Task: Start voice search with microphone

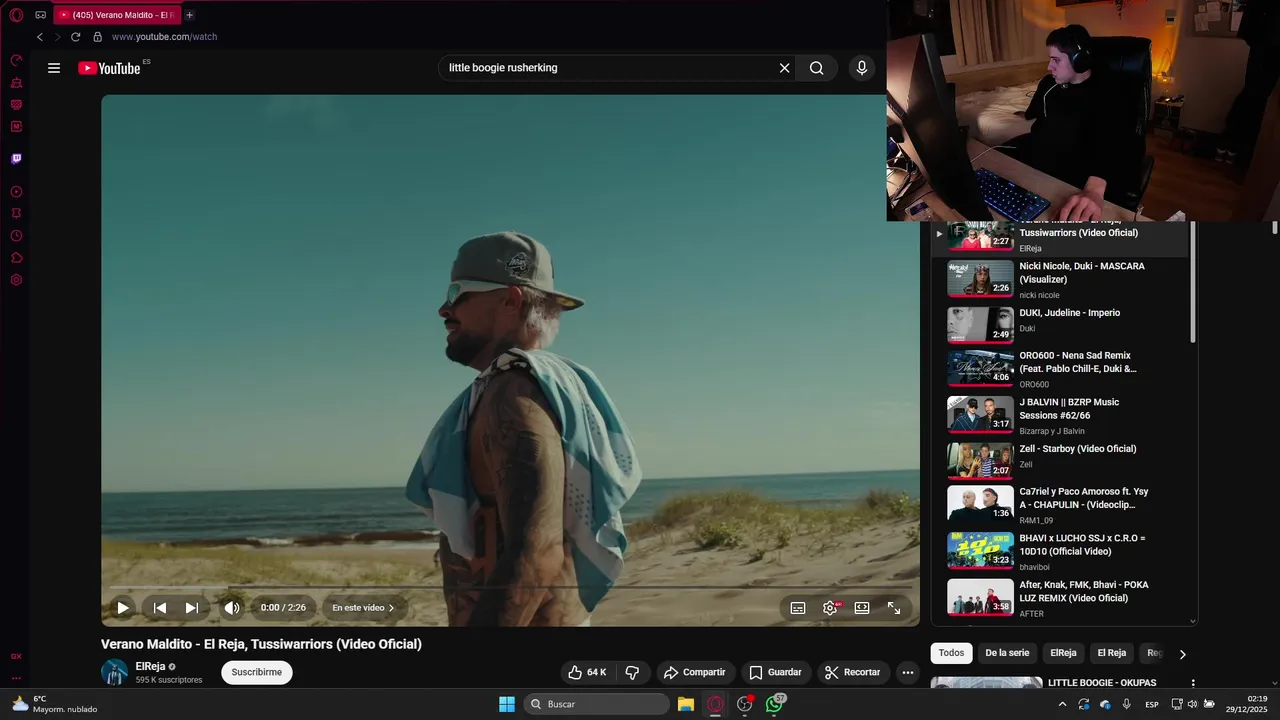Action: coord(862,68)
